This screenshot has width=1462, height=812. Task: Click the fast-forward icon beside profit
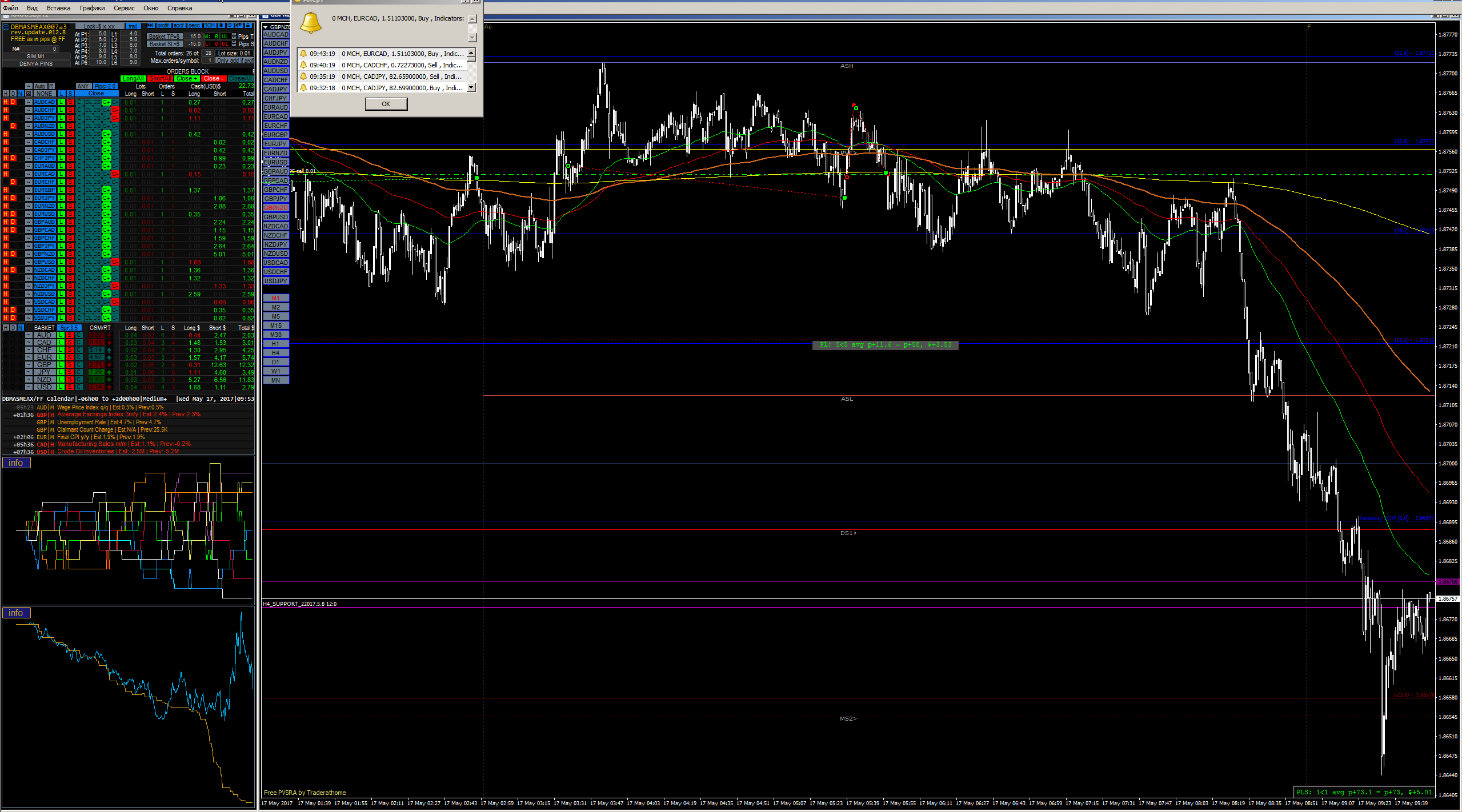150,26
